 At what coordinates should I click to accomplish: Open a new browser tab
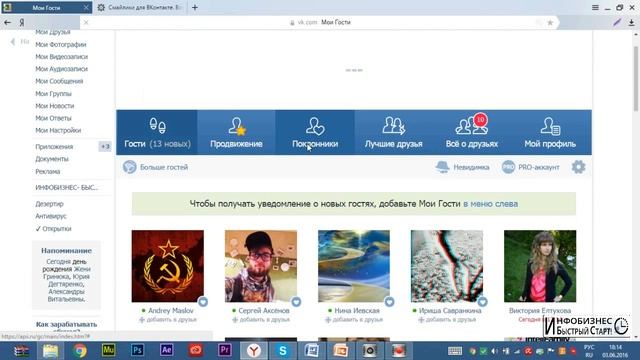tap(195, 7)
